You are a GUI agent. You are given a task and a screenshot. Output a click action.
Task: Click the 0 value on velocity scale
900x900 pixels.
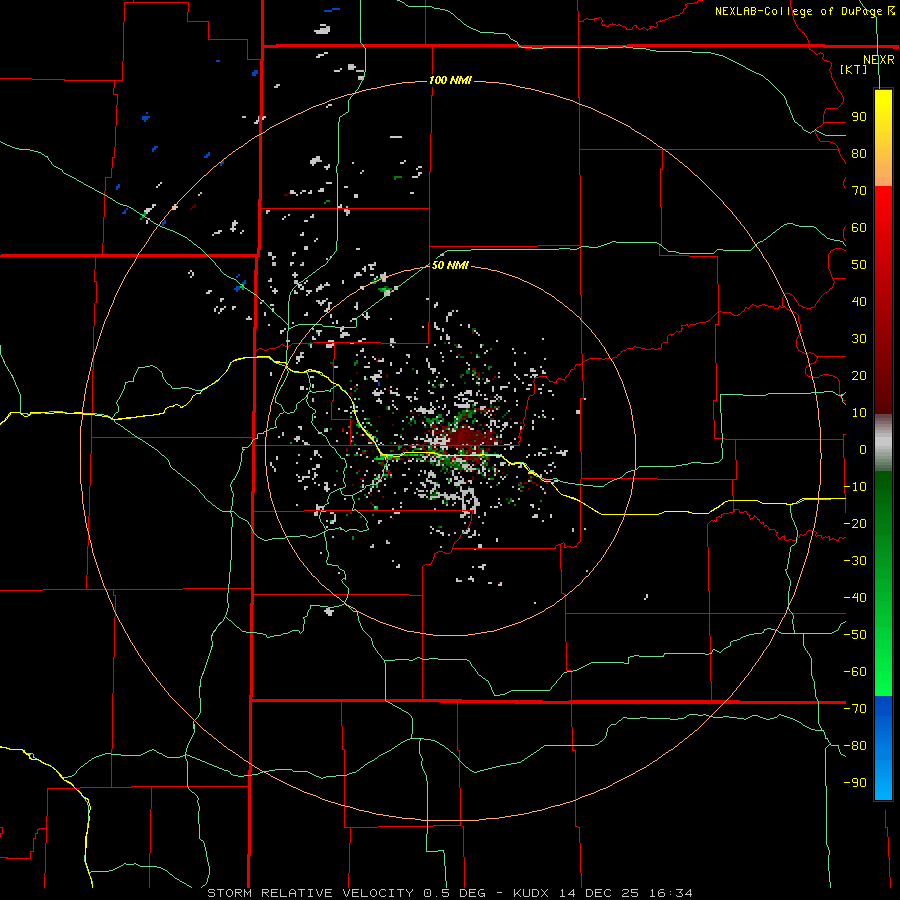coord(863,449)
